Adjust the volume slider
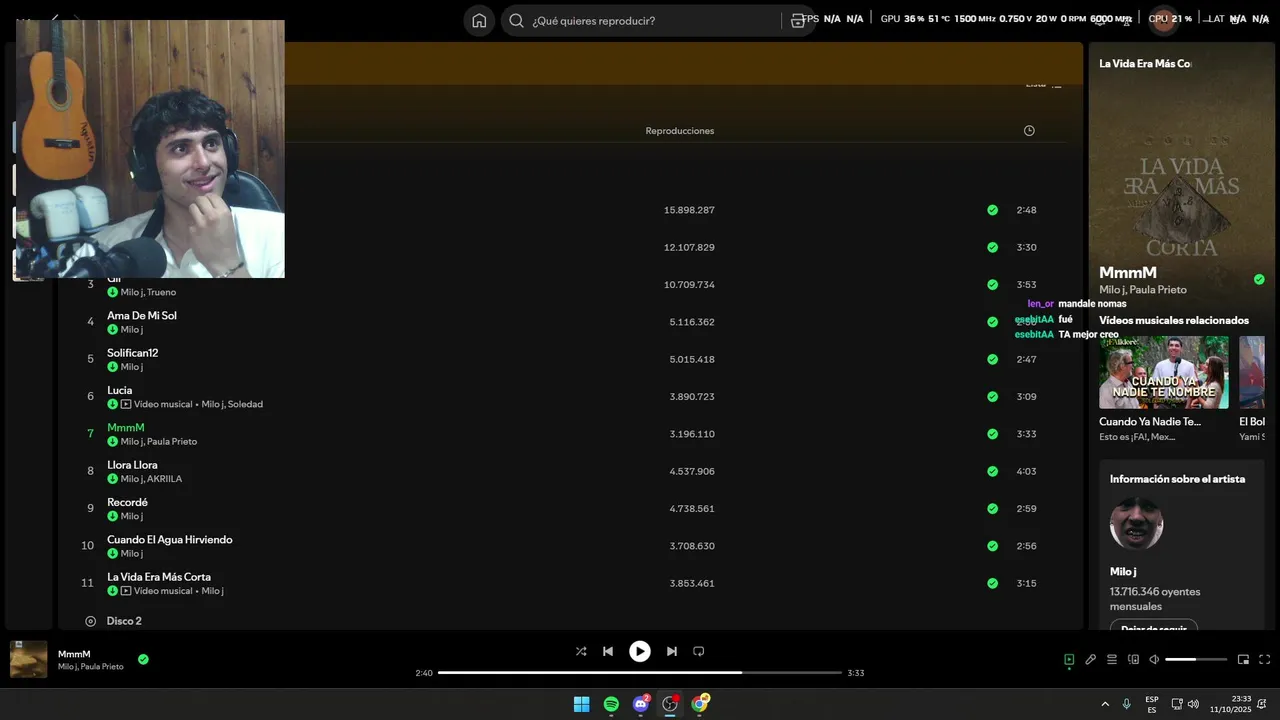 (1196, 660)
